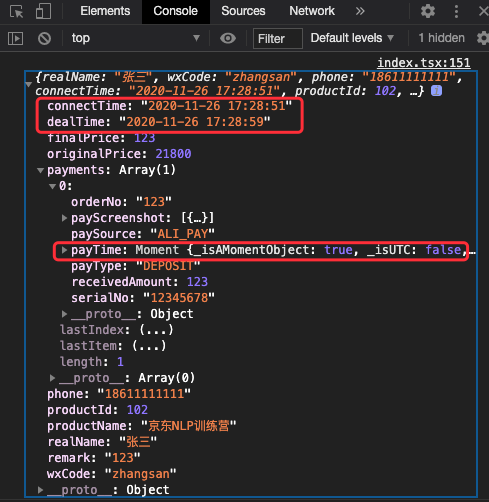Close the DevTools panel
Image resolution: width=489 pixels, height=502 pixels.
click(x=483, y=11)
